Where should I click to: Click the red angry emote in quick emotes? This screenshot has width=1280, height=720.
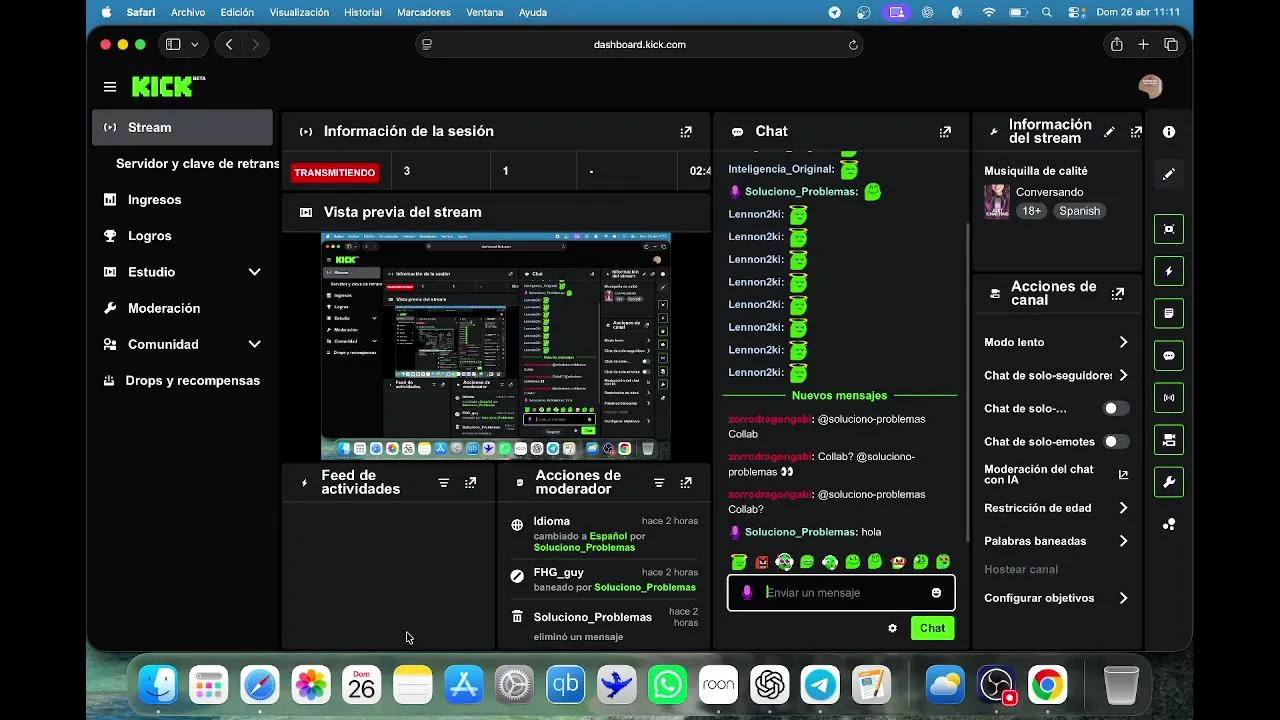coord(762,562)
